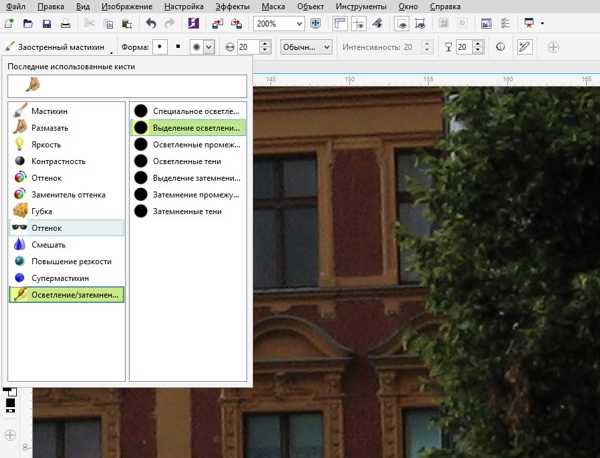Click the Cut scissors icon

tap(89, 24)
